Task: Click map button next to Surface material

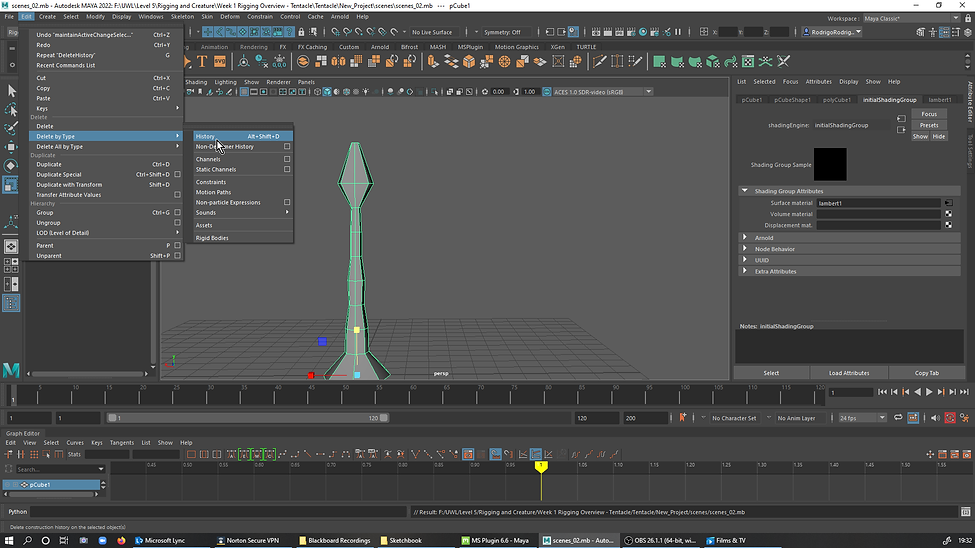Action: [x=948, y=203]
